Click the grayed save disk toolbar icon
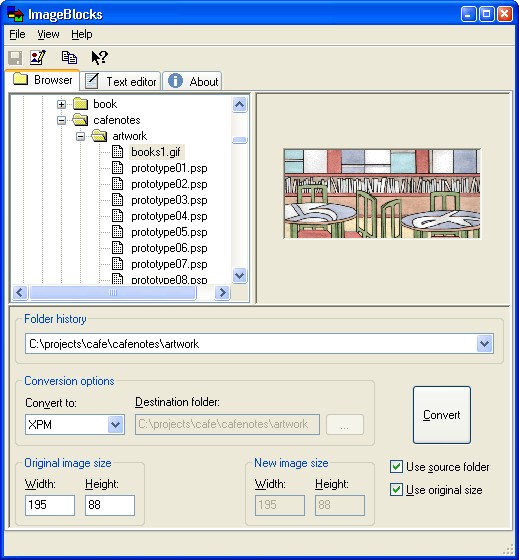Image resolution: width=519 pixels, height=560 pixels. (15, 58)
